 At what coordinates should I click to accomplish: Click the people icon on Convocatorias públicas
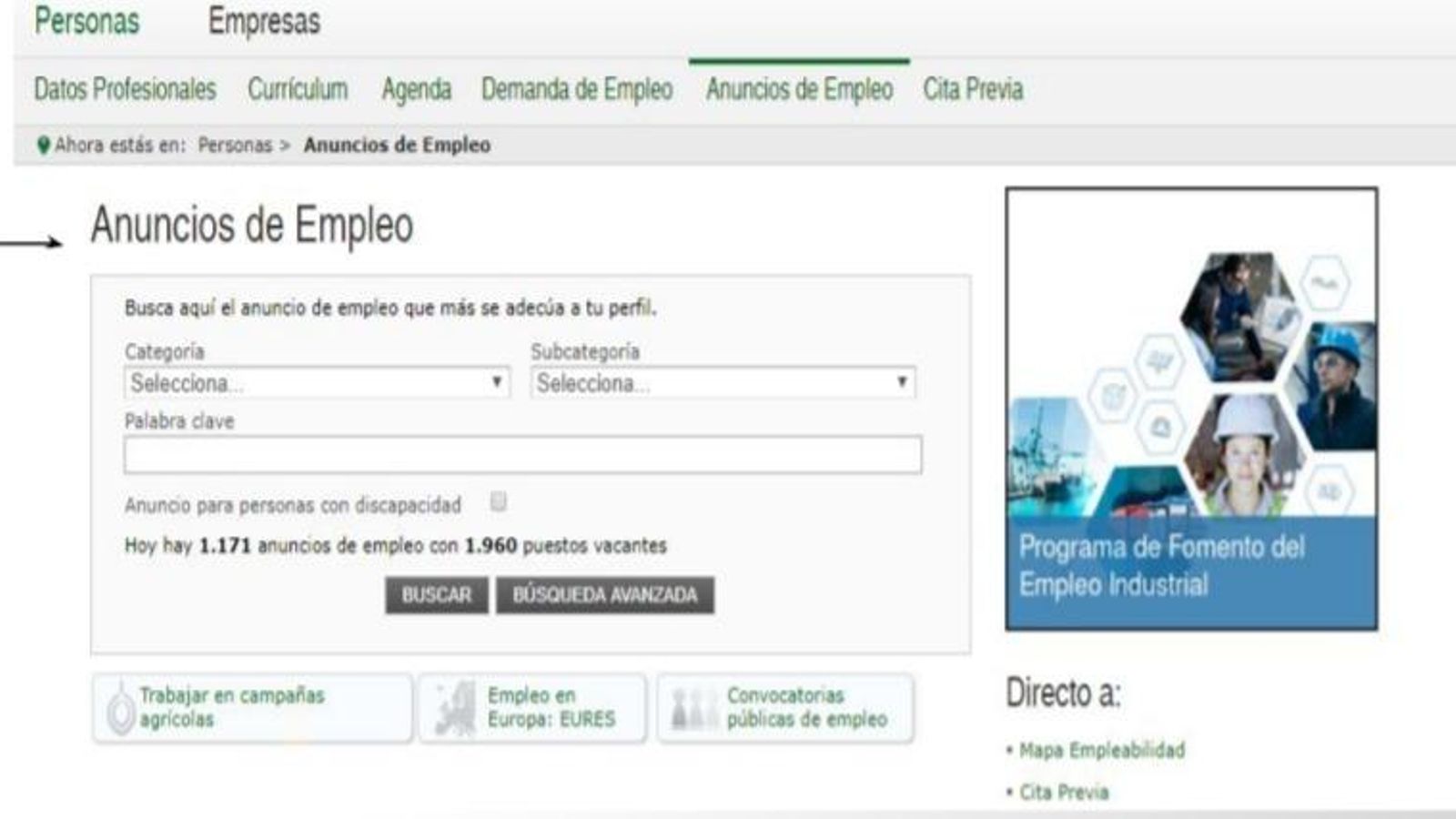(693, 708)
